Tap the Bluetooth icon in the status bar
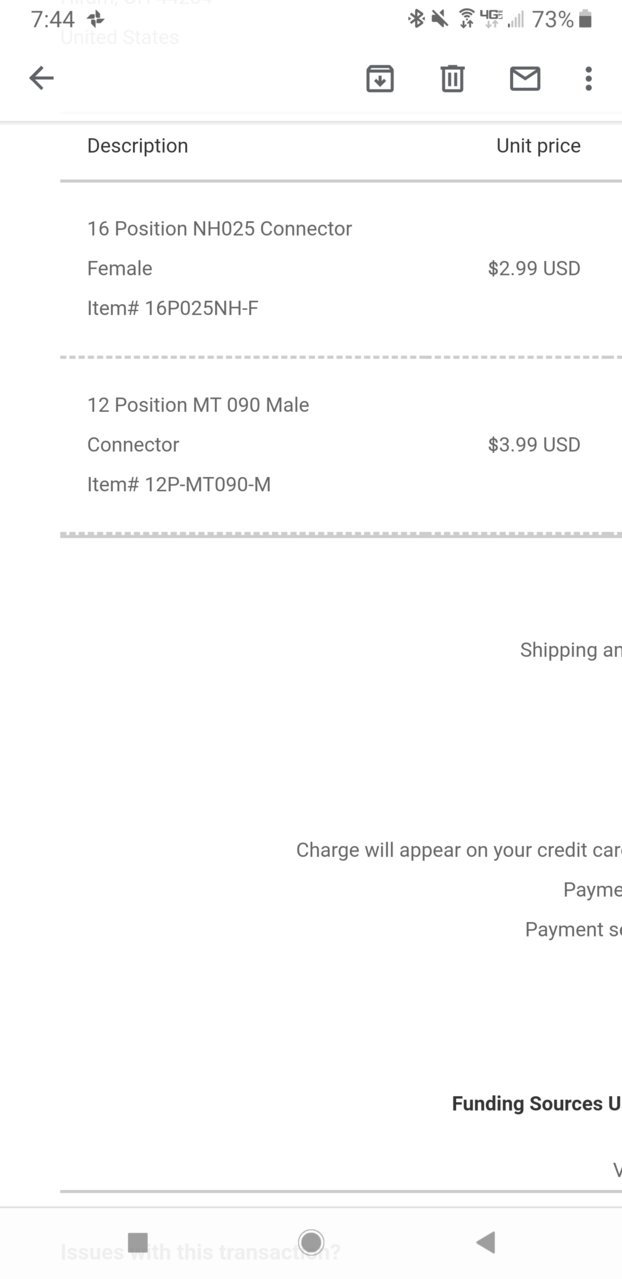This screenshot has height=1279, width=622. coord(416,19)
